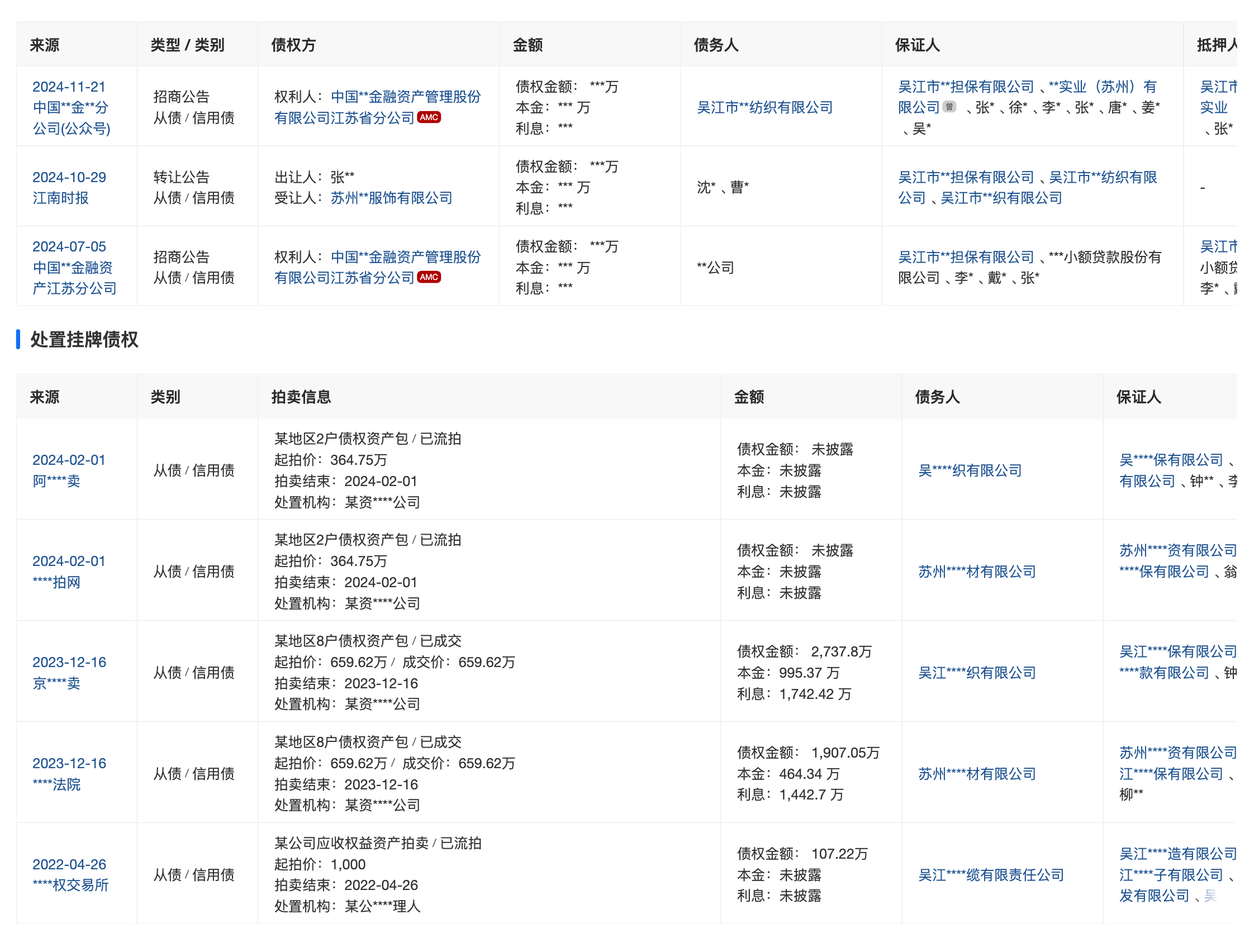Open guarantor 吴江市**织有限公司 in the 江南时报 row
Image resolution: width=1254 pixels, height=952 pixels.
pos(1001,198)
